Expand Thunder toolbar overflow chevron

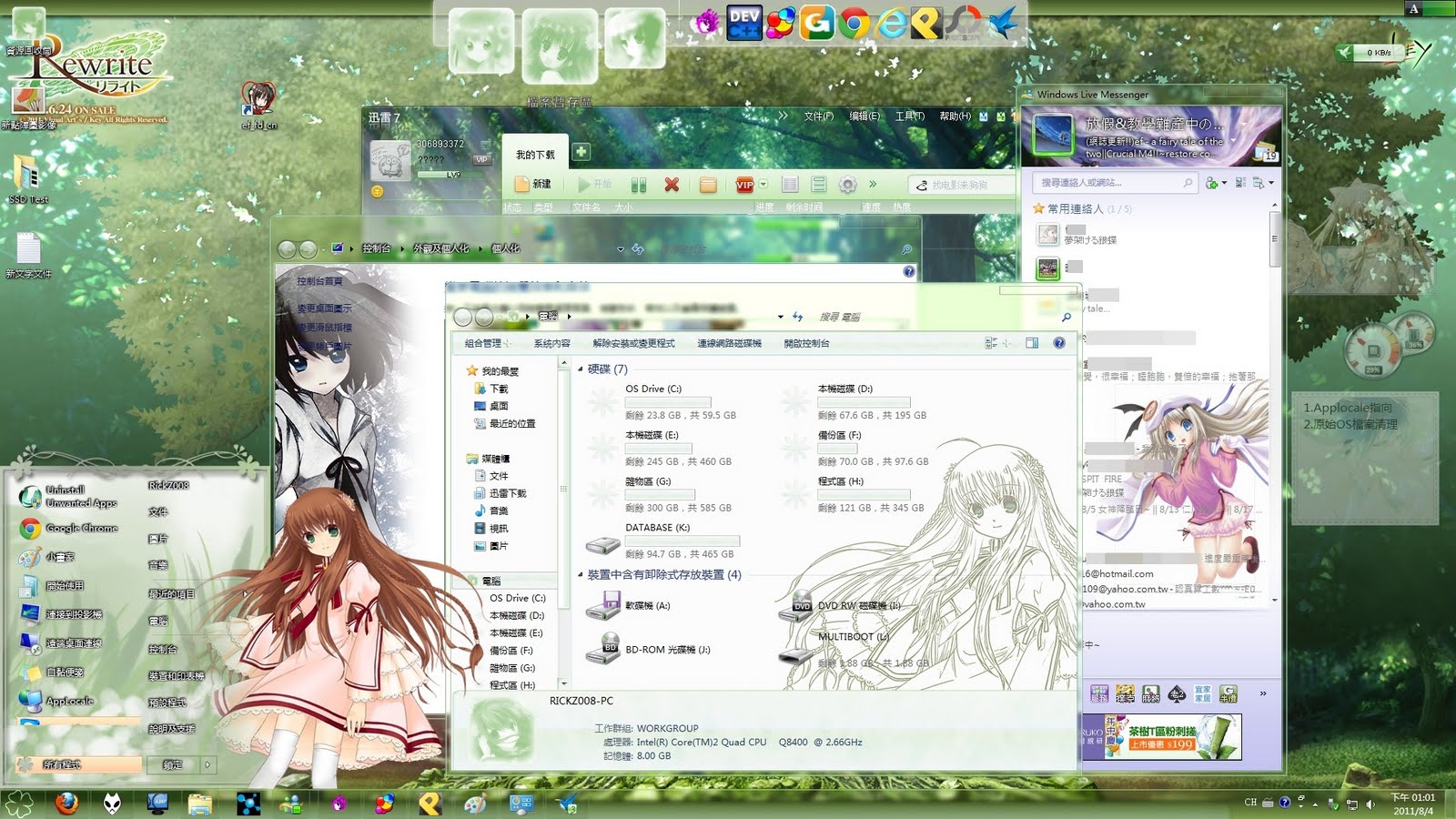tap(873, 184)
